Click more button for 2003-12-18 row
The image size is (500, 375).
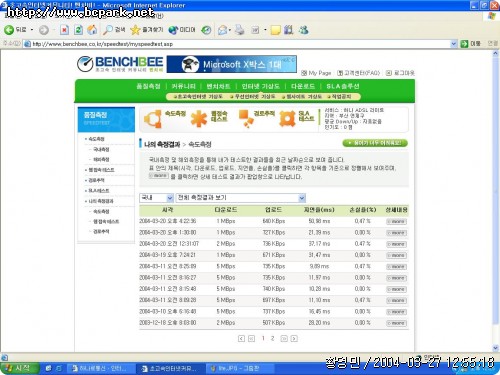[x=396, y=323]
